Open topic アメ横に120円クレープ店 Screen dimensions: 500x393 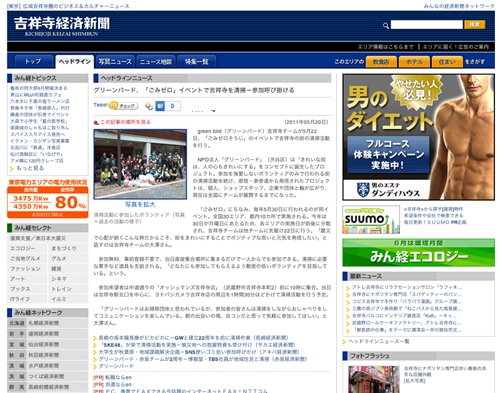[37, 161]
